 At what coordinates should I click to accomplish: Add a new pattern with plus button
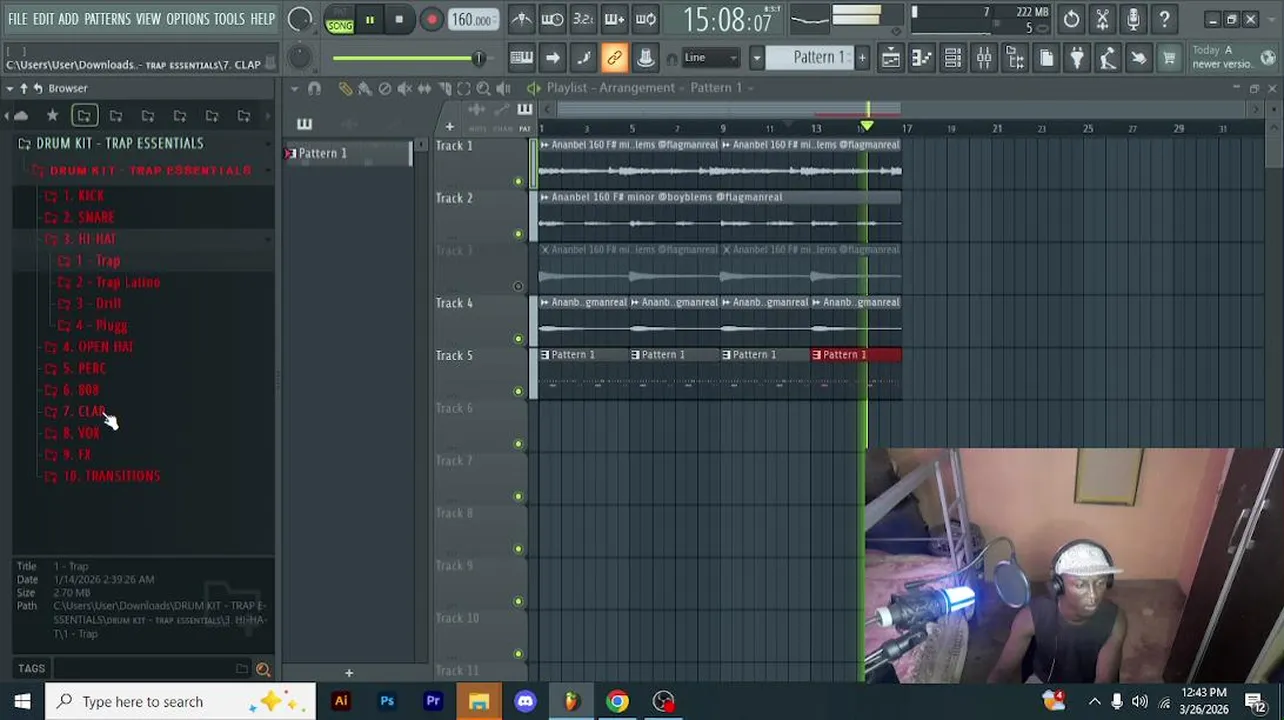click(x=862, y=58)
